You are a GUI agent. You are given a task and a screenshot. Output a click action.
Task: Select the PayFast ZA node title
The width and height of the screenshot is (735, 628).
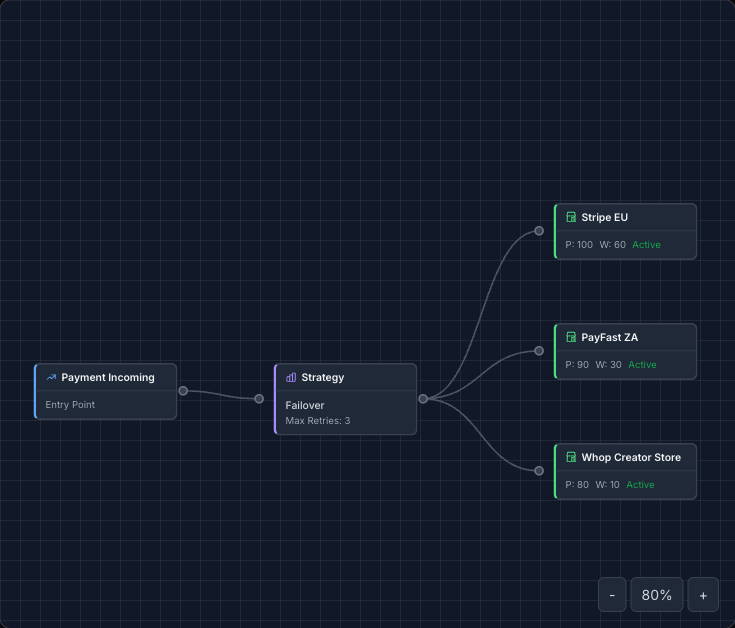609,337
